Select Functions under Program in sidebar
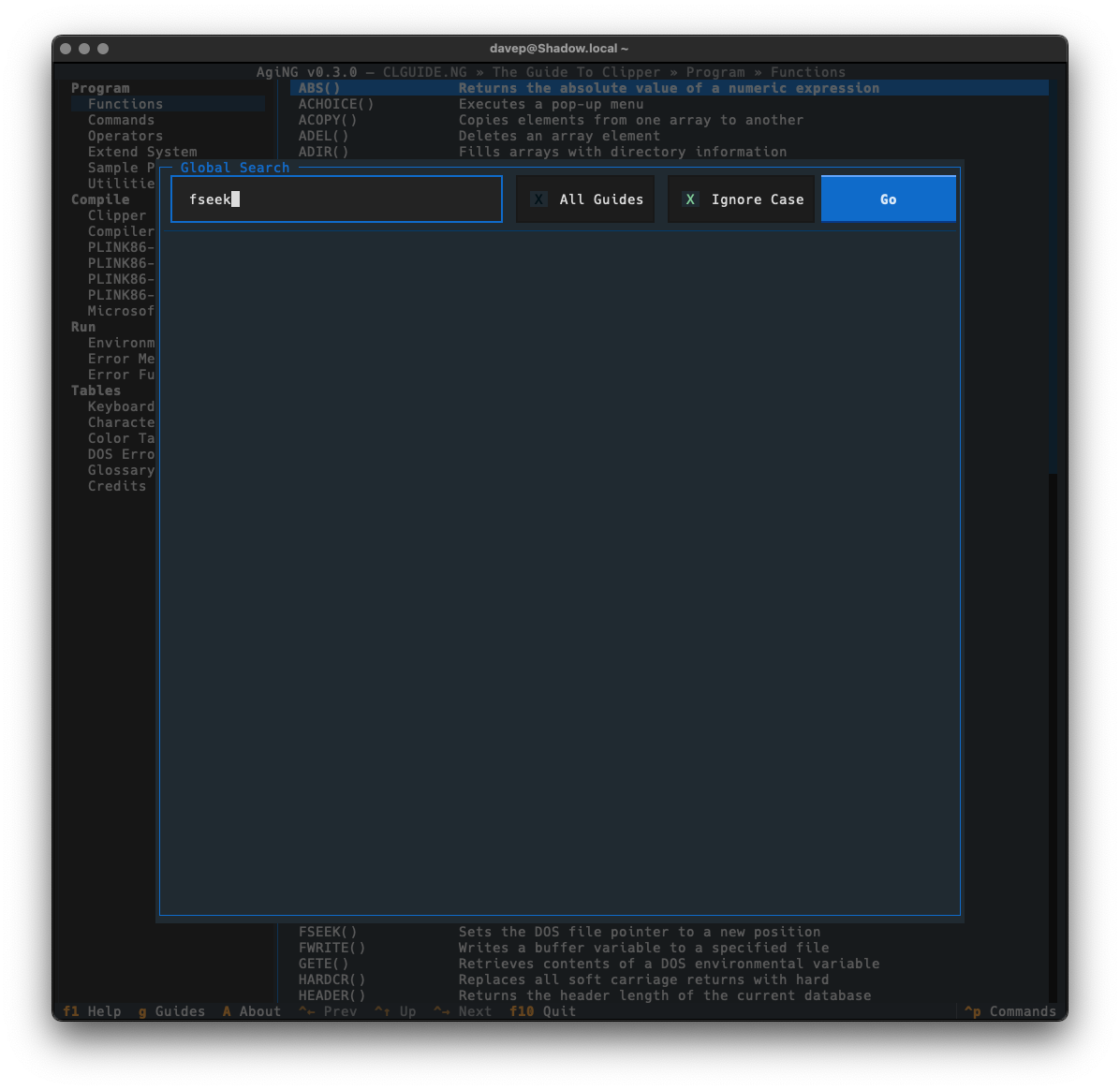 coord(125,103)
